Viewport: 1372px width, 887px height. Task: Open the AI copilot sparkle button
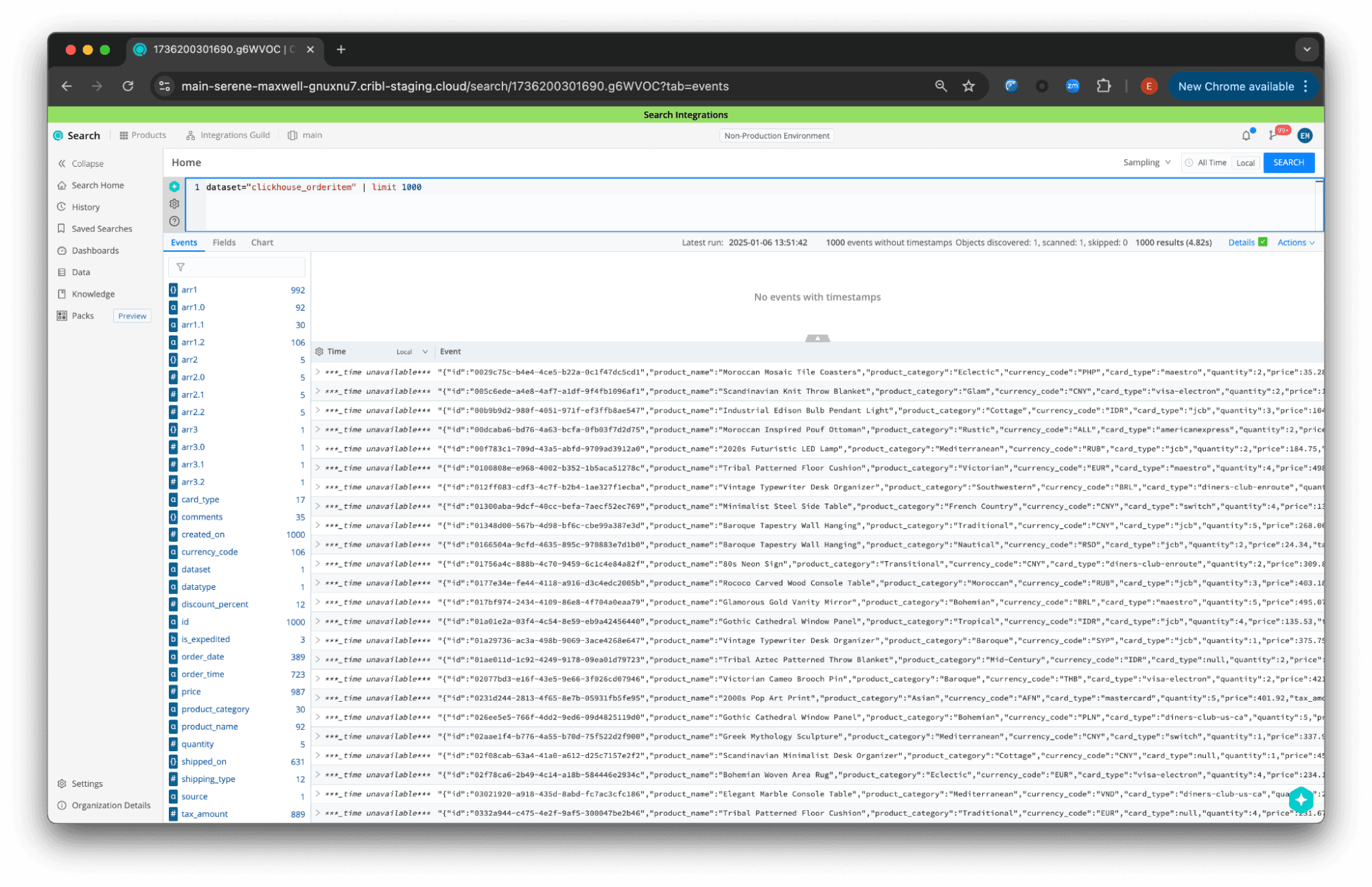coord(1300,799)
